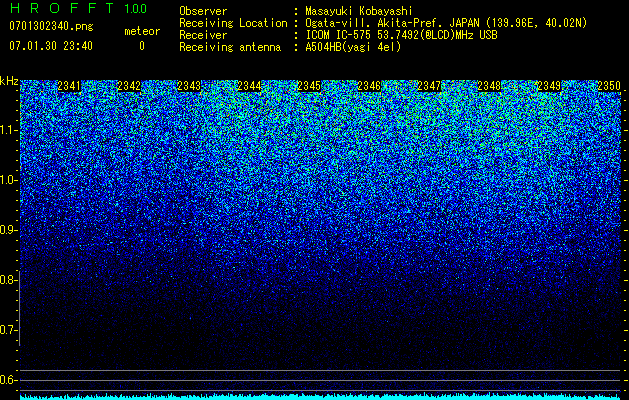629x400 pixels.
Task: Select the file name 0701302340.png
Action: (x=51, y=27)
